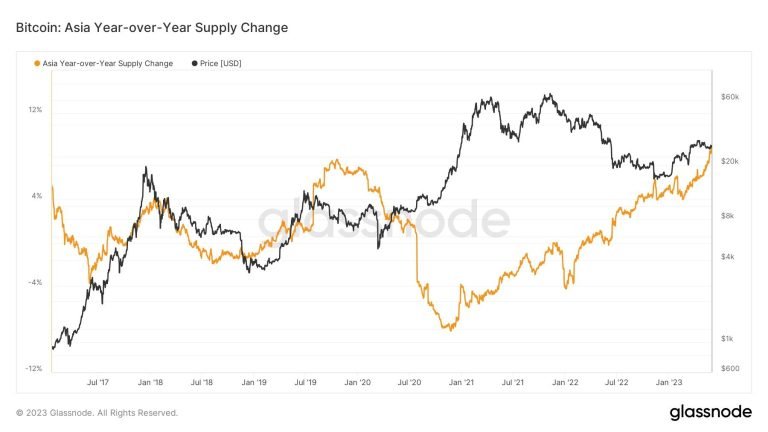Select the Jan '23 x-axis marker
This screenshot has height=432, width=768.
tap(670, 382)
